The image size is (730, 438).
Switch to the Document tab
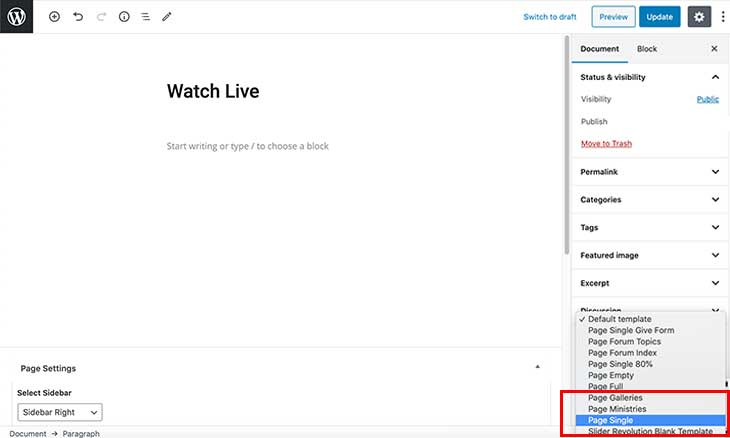click(600, 49)
